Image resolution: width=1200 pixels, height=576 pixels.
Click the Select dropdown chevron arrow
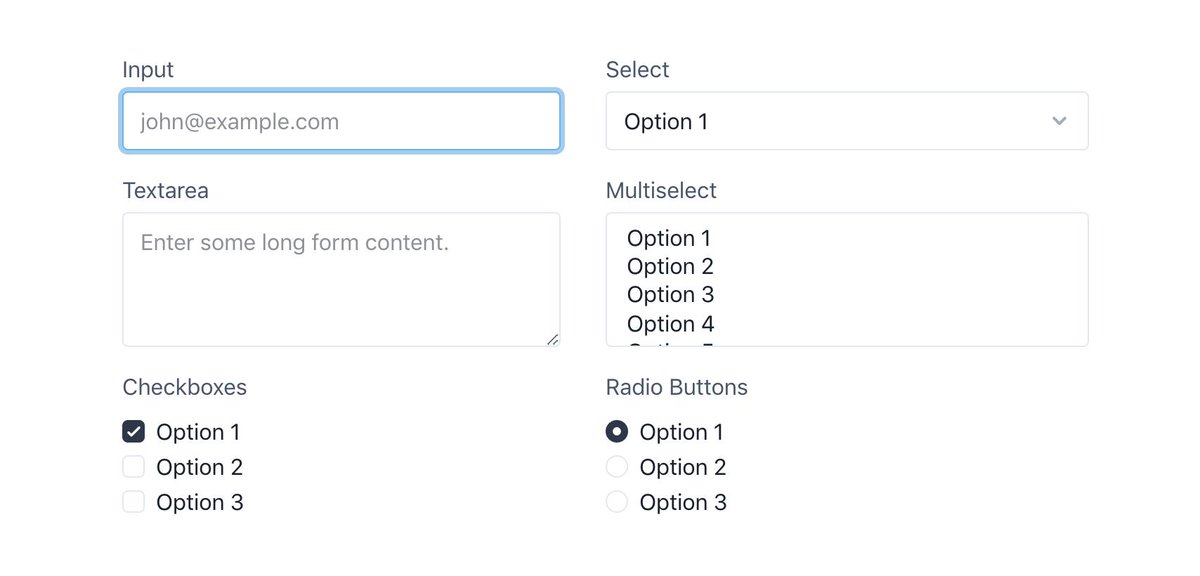click(1060, 122)
